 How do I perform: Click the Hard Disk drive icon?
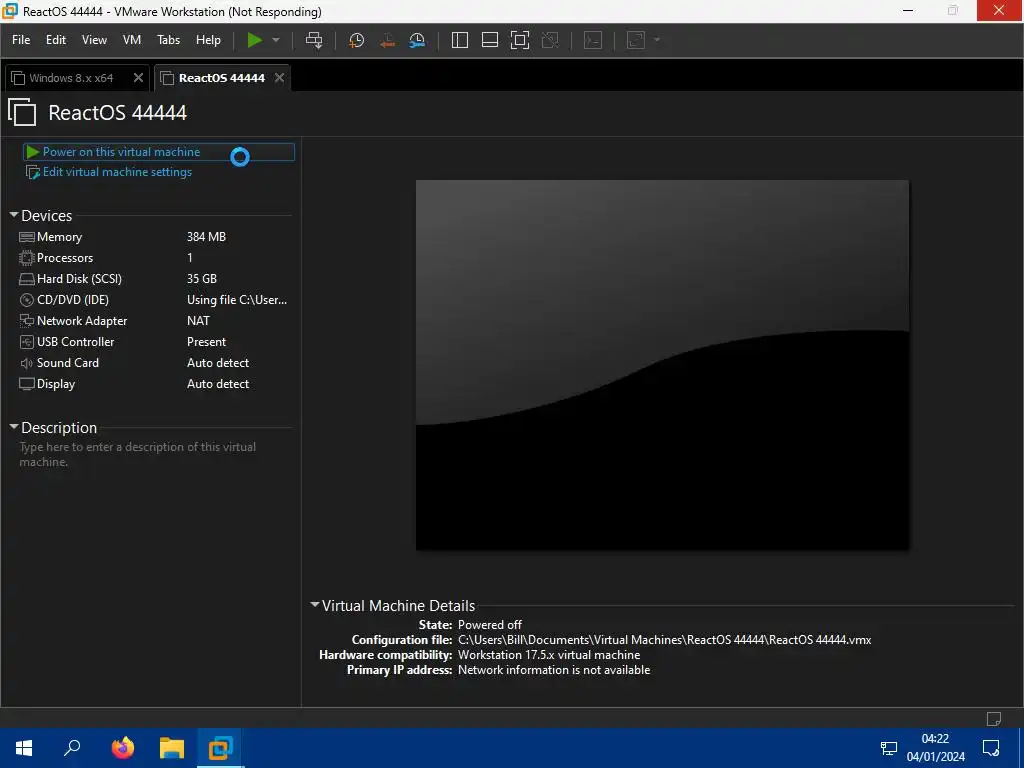[27, 279]
